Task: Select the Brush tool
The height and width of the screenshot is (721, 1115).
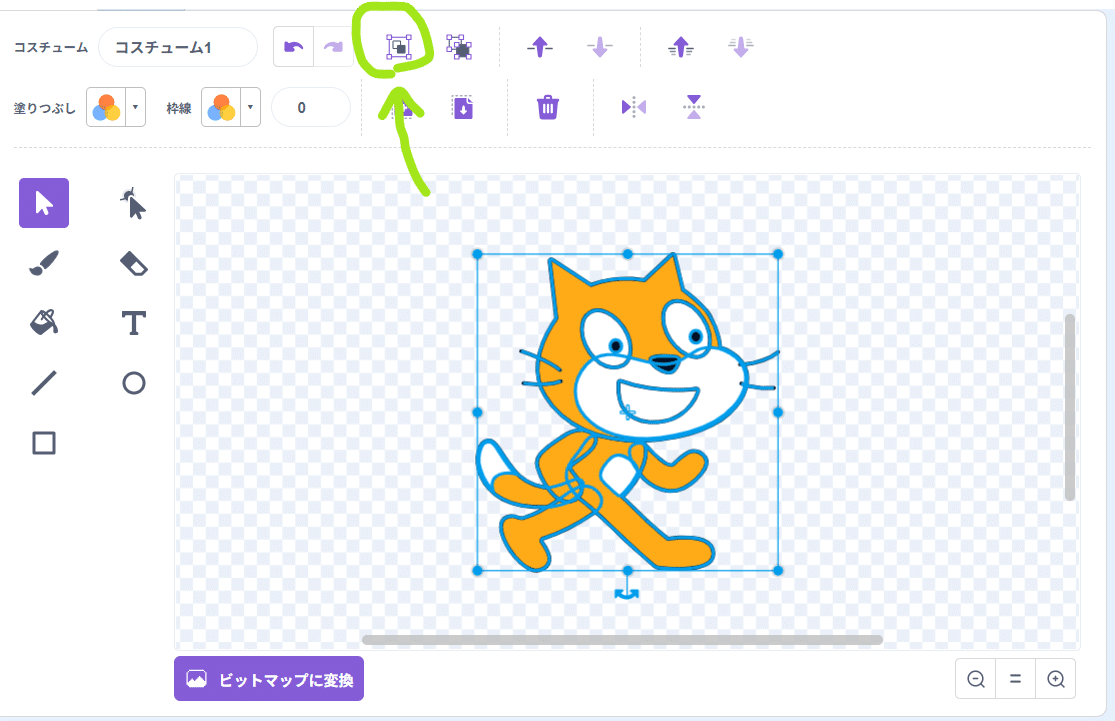Action: click(x=44, y=262)
